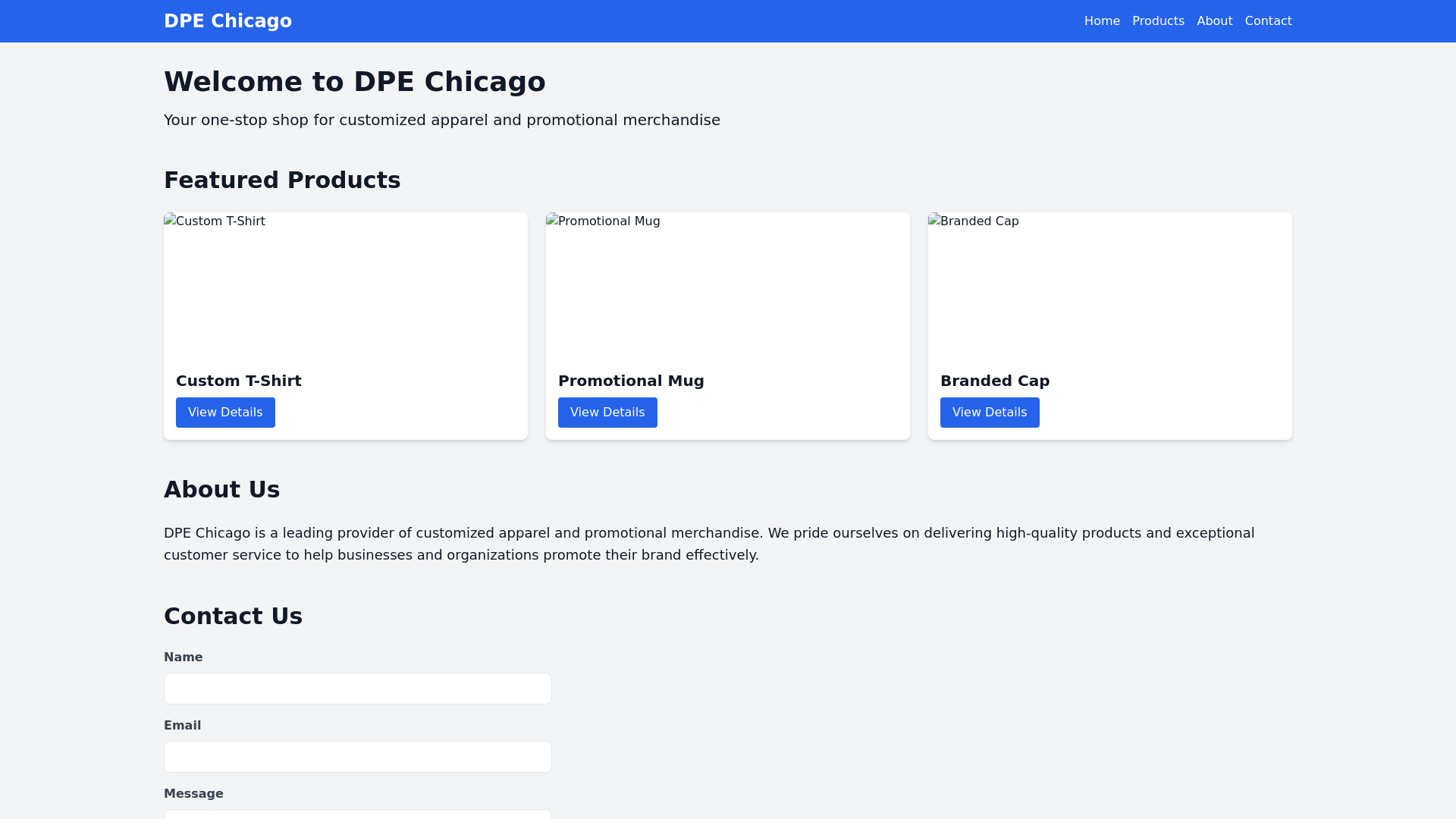The width and height of the screenshot is (1456, 819).
Task: Click the Welcome to DPE Chicago heading
Action: click(355, 82)
